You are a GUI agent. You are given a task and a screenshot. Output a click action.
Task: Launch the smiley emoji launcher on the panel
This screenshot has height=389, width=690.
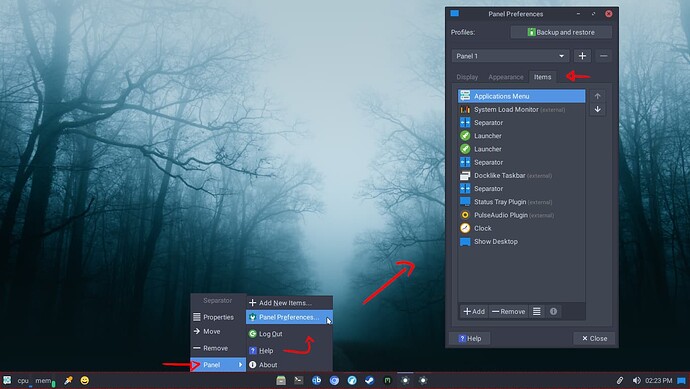click(84, 380)
